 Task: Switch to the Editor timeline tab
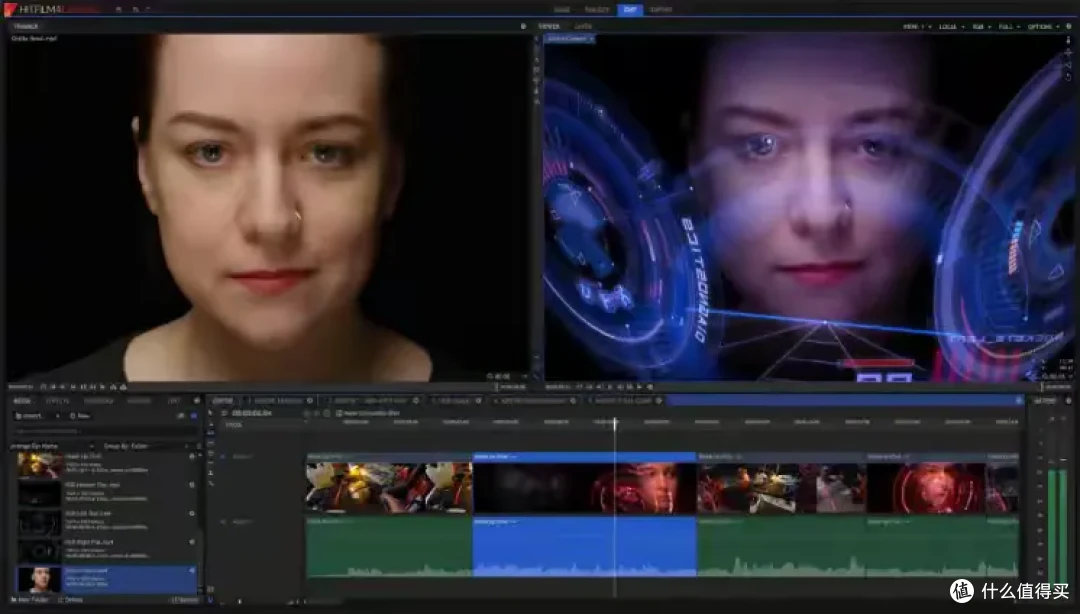(222, 400)
